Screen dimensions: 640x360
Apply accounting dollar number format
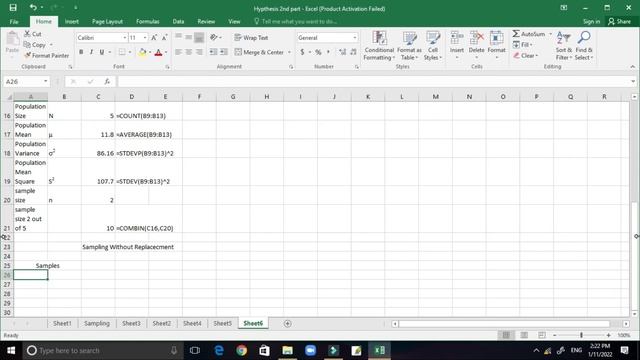[x=302, y=52]
